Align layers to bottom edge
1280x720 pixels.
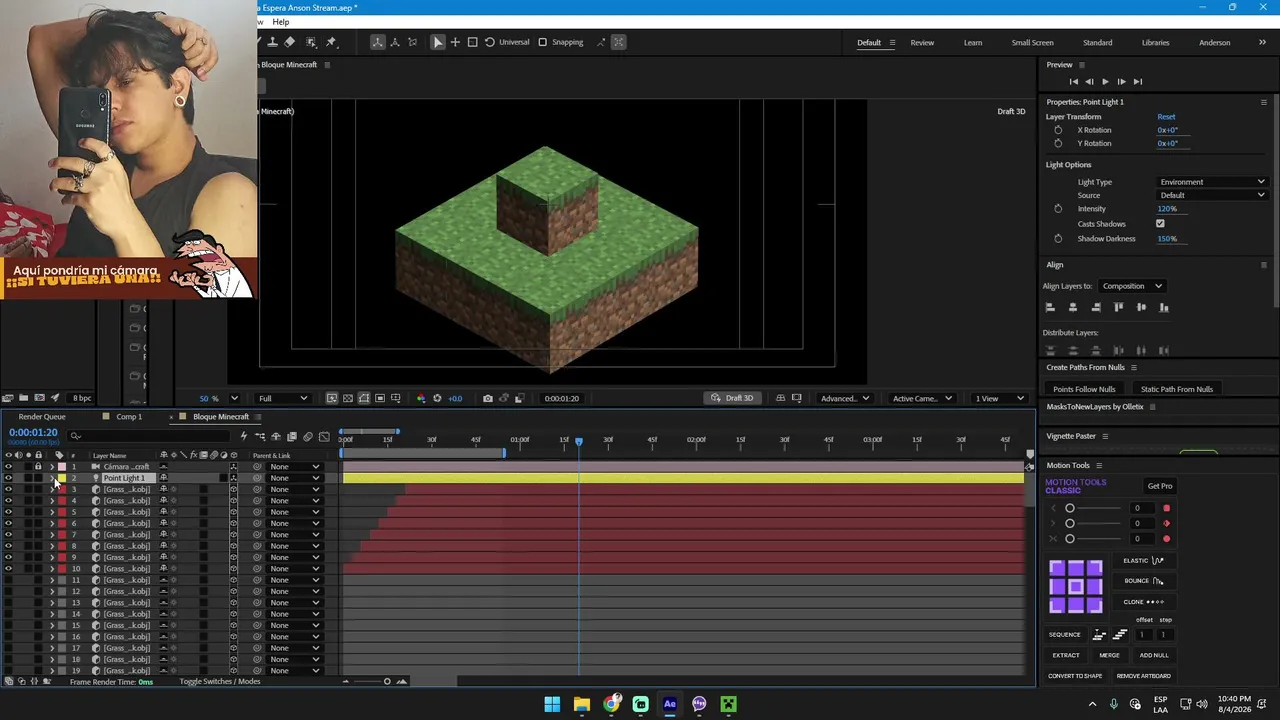tap(1164, 308)
